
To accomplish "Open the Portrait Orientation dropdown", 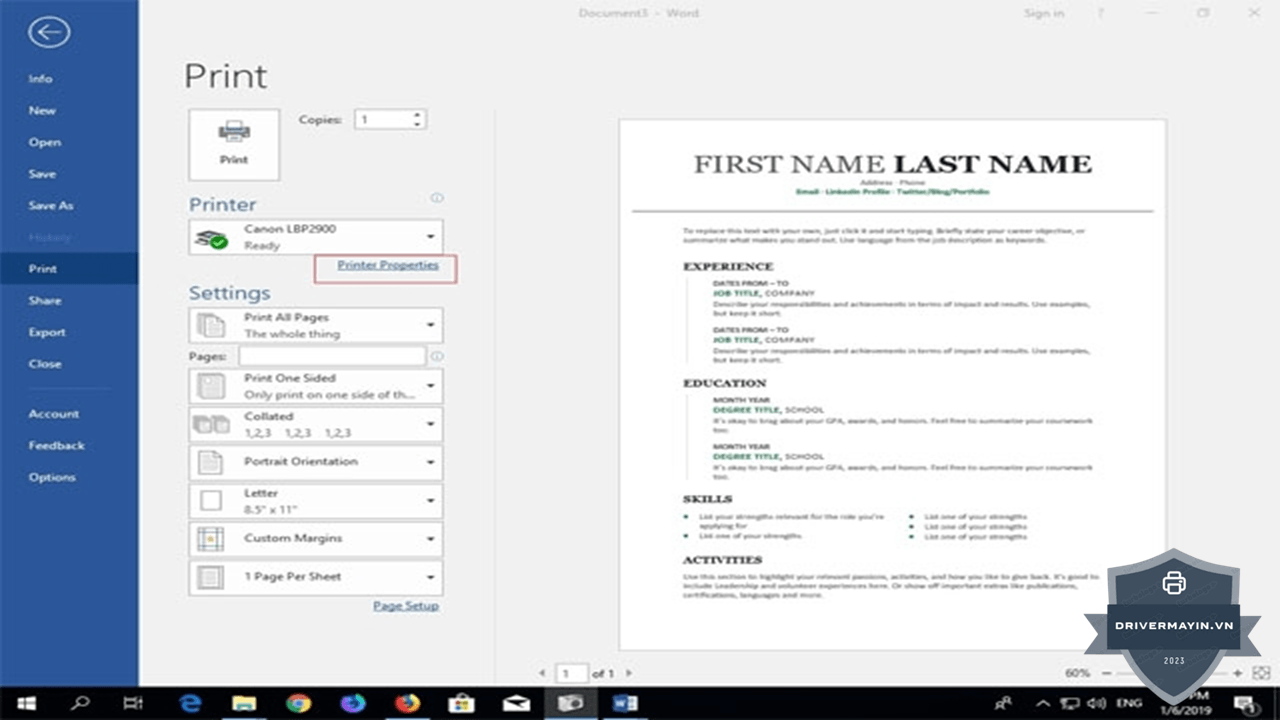I will point(316,462).
